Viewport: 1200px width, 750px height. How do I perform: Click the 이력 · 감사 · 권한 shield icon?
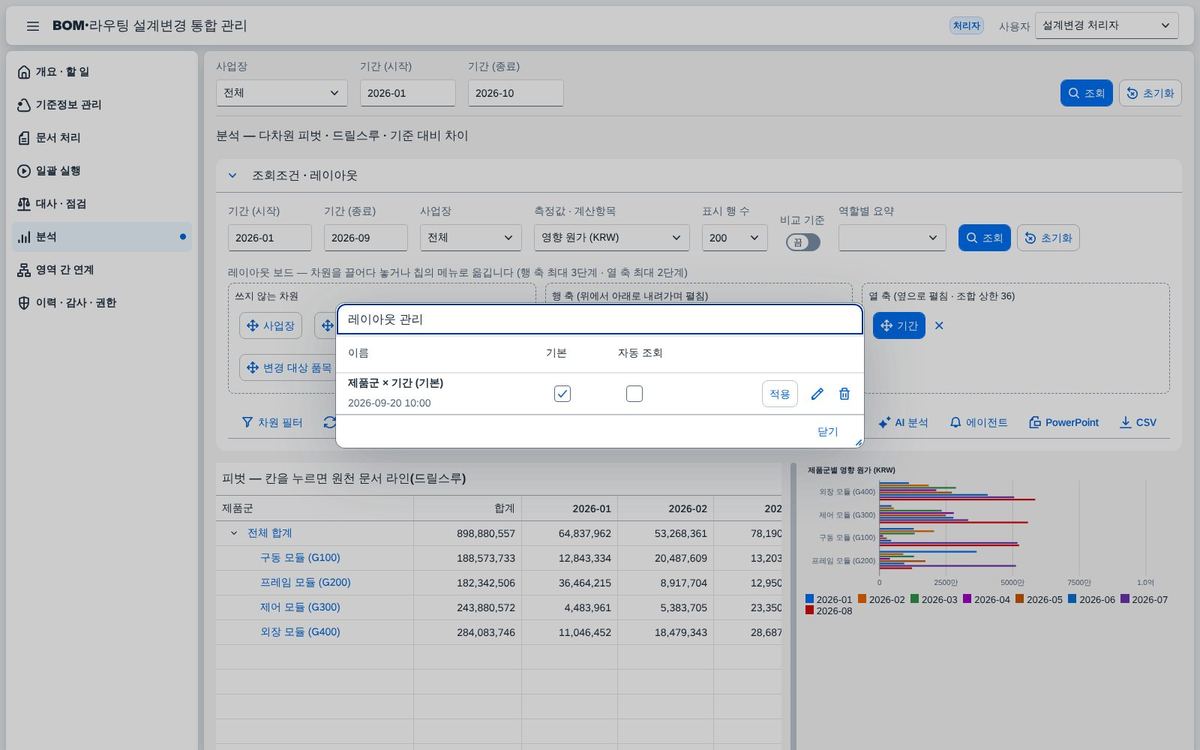(x=24, y=303)
